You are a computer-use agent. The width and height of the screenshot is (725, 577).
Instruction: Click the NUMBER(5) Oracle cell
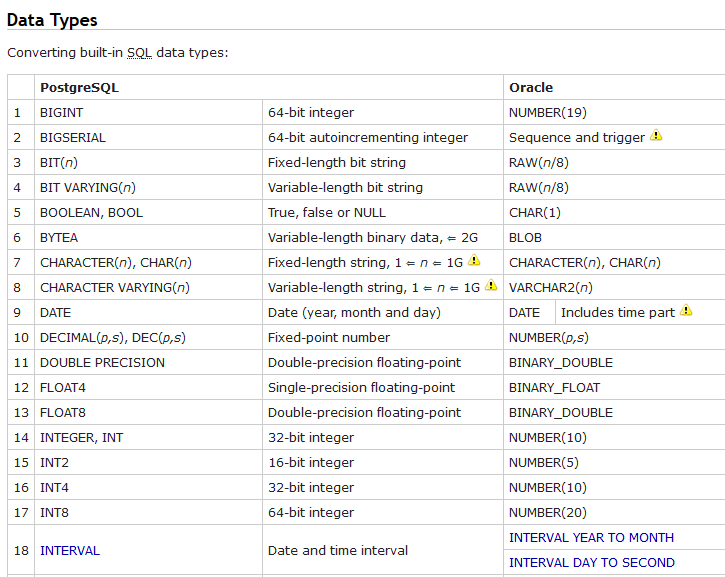(x=614, y=462)
